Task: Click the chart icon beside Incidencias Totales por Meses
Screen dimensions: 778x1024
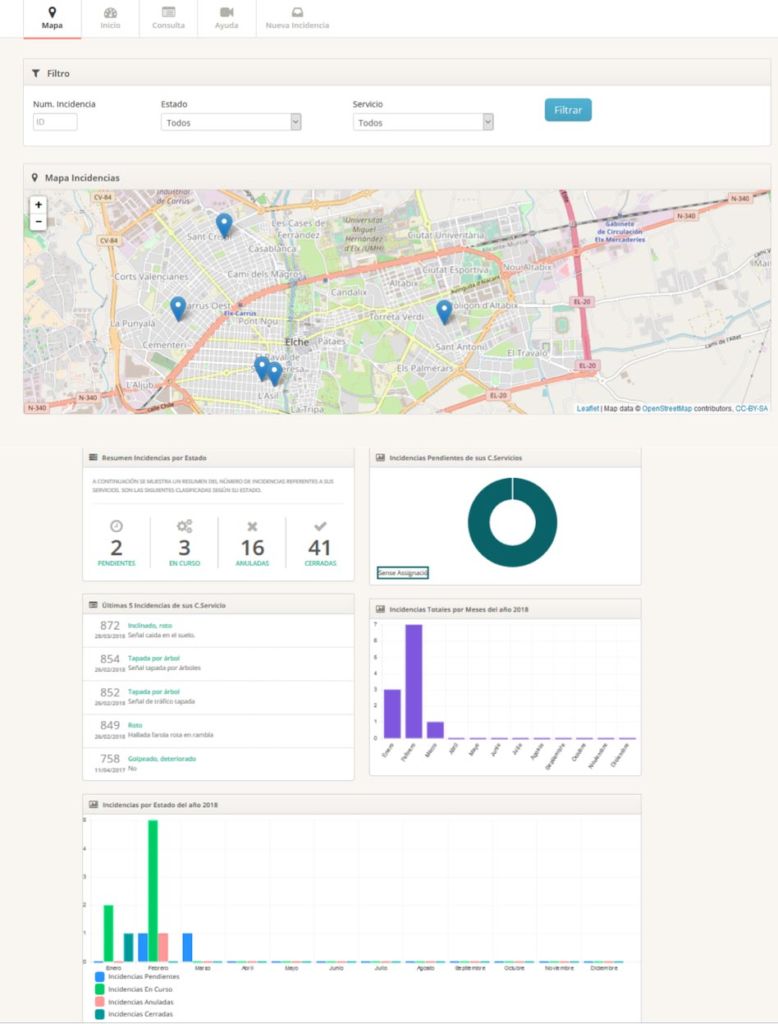Action: point(380,609)
